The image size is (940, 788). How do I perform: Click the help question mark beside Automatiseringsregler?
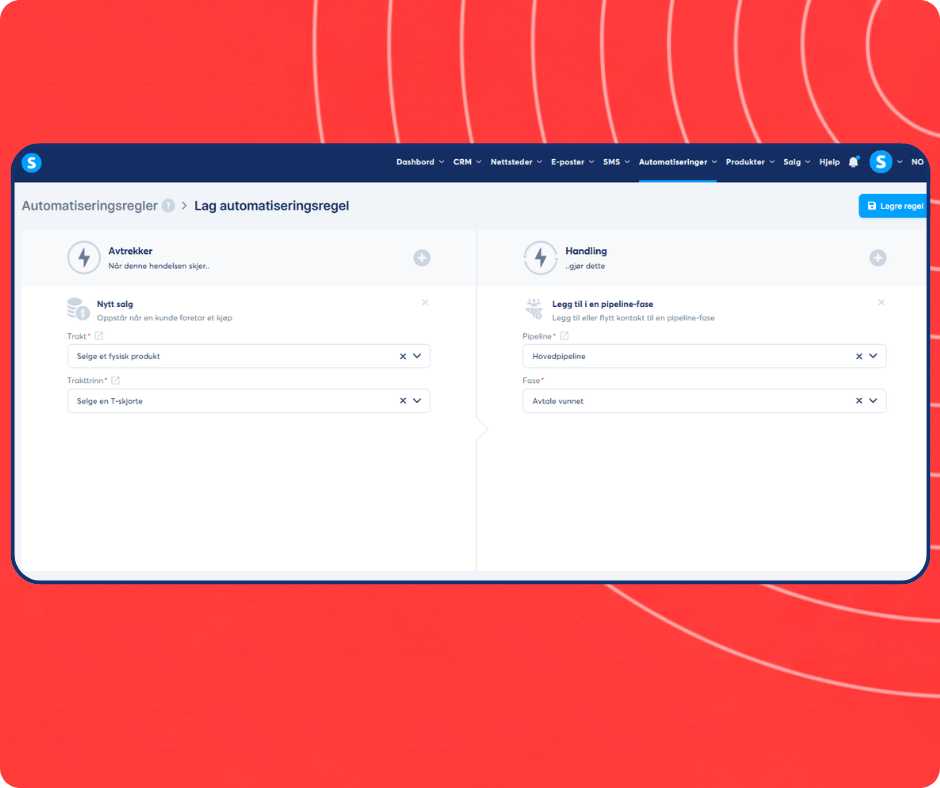(x=168, y=206)
